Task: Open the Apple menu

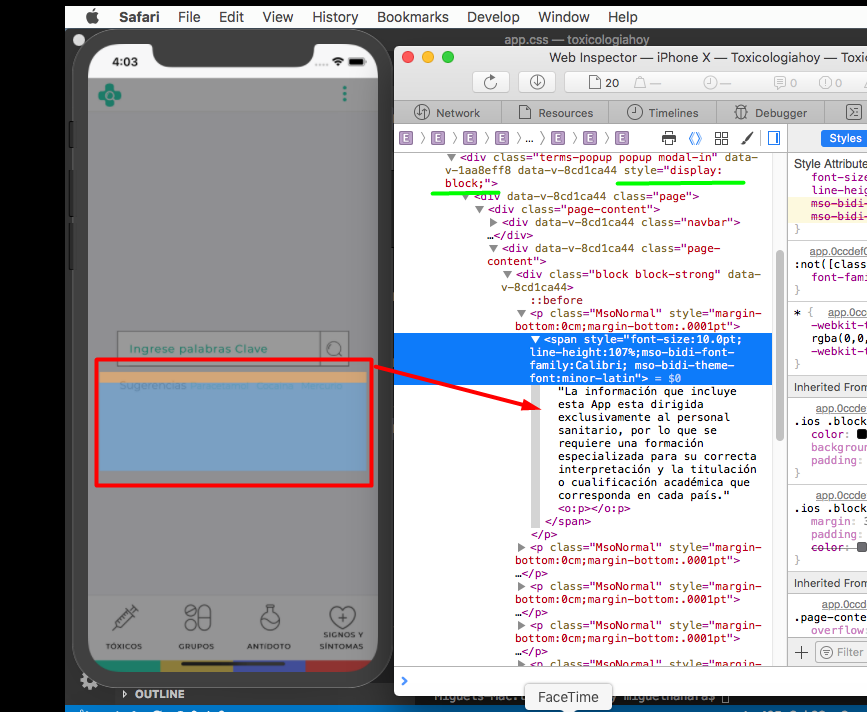Action: click(x=92, y=17)
